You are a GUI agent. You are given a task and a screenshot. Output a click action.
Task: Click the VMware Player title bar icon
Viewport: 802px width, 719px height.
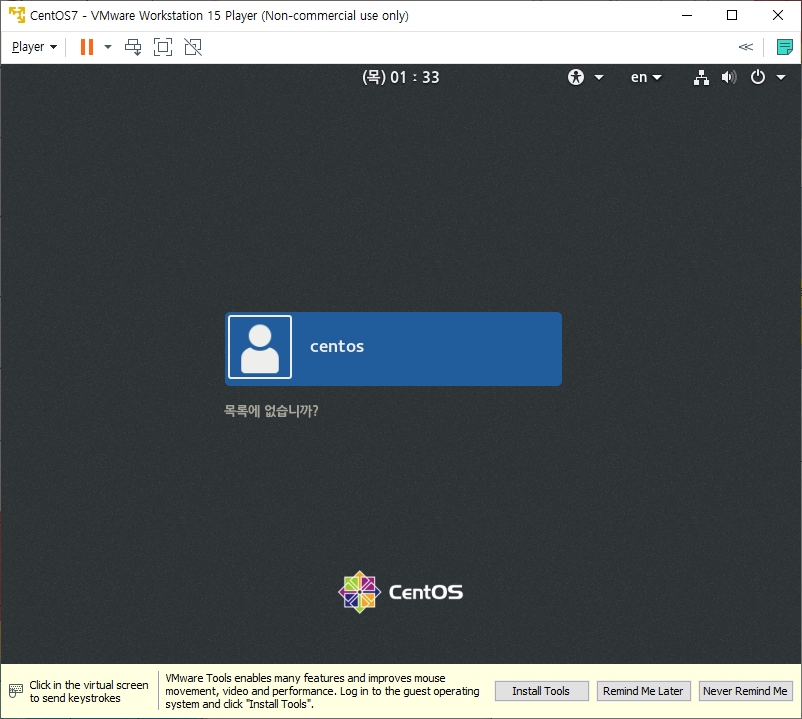coord(17,15)
